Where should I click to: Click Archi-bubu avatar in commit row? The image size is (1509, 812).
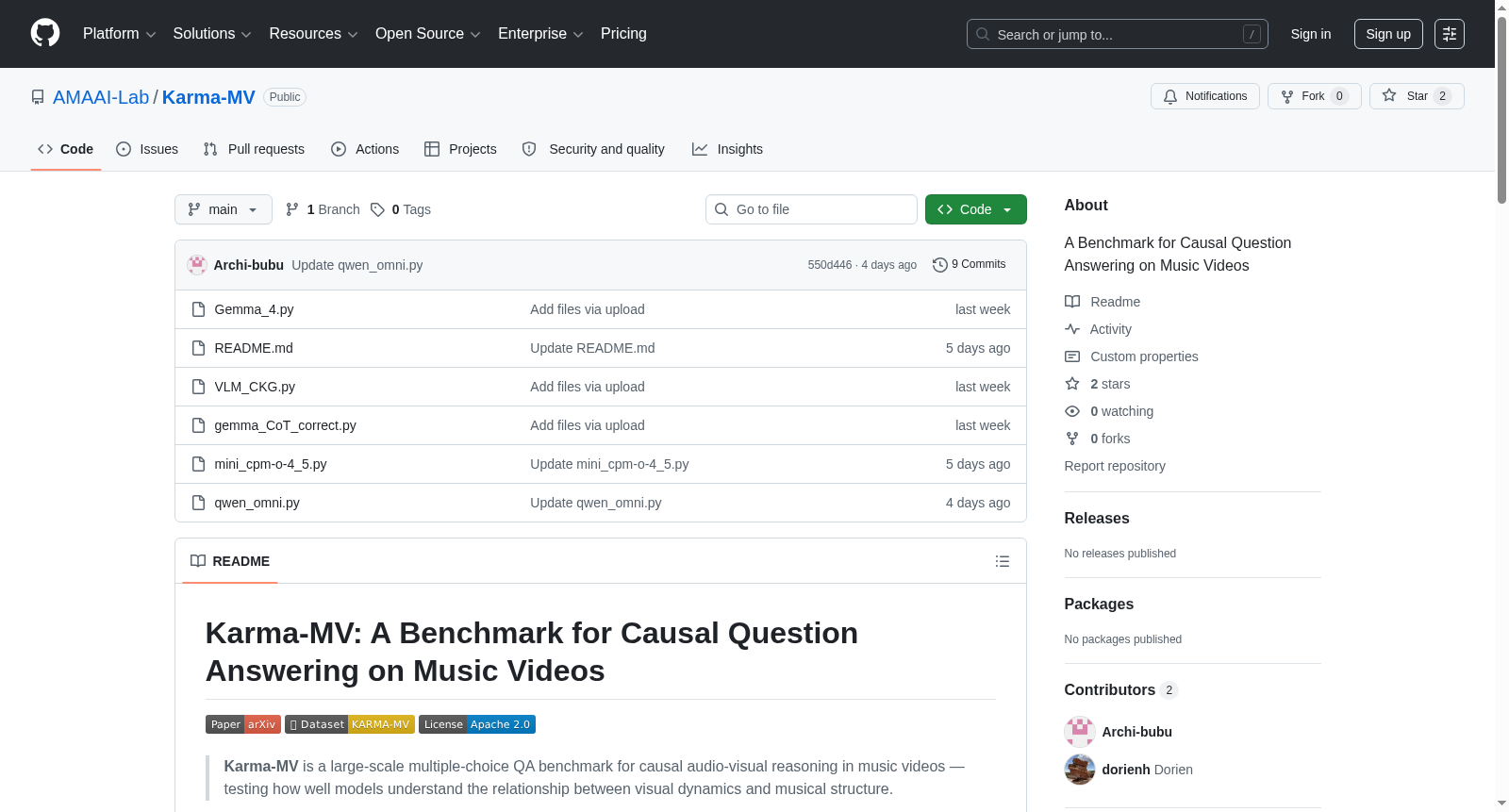pyautogui.click(x=197, y=265)
